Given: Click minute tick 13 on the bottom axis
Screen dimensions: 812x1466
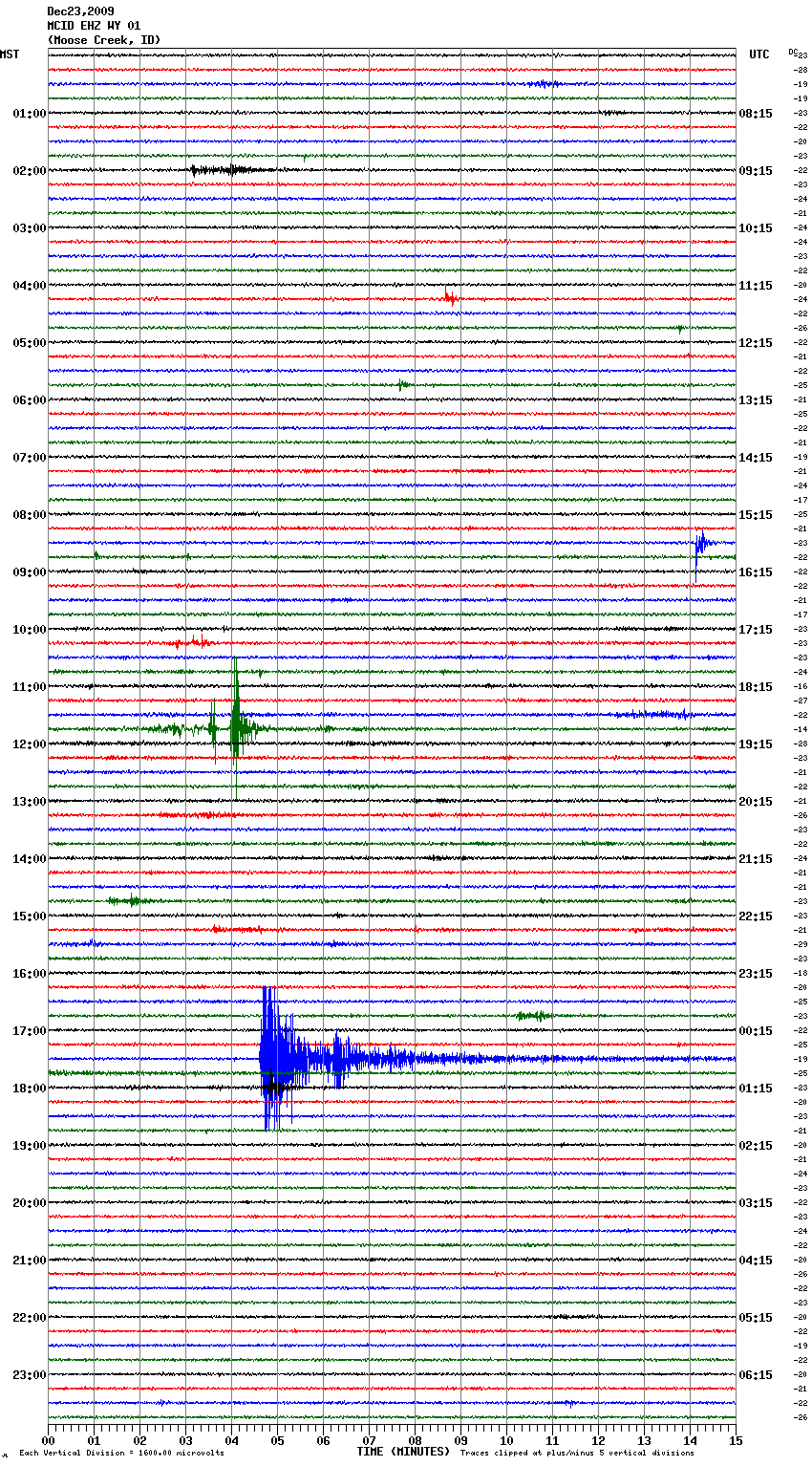Looking at the screenshot, I should (644, 1440).
